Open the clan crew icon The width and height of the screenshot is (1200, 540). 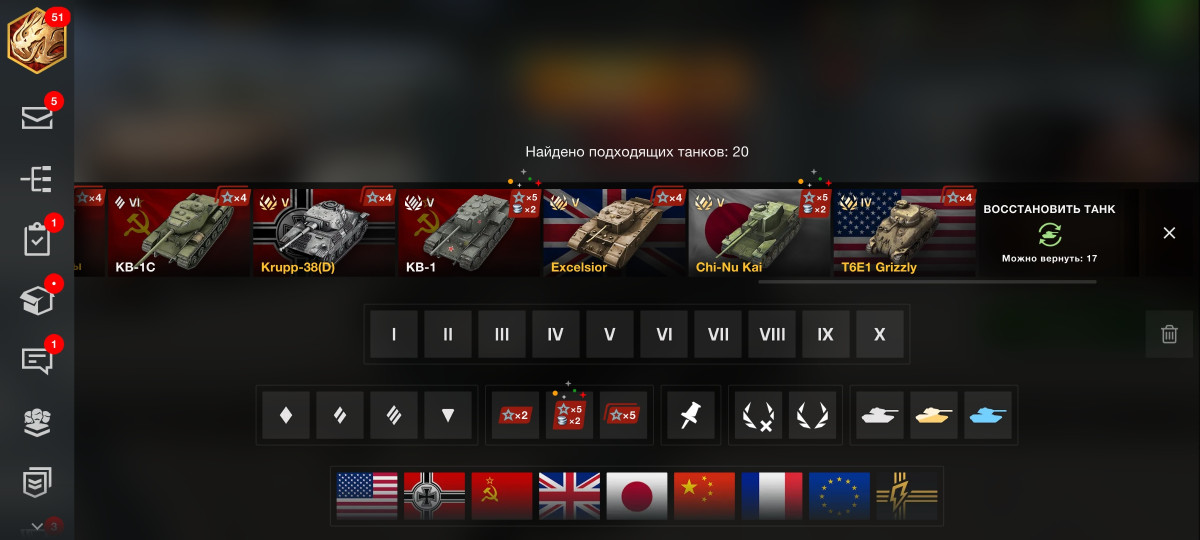[37, 422]
